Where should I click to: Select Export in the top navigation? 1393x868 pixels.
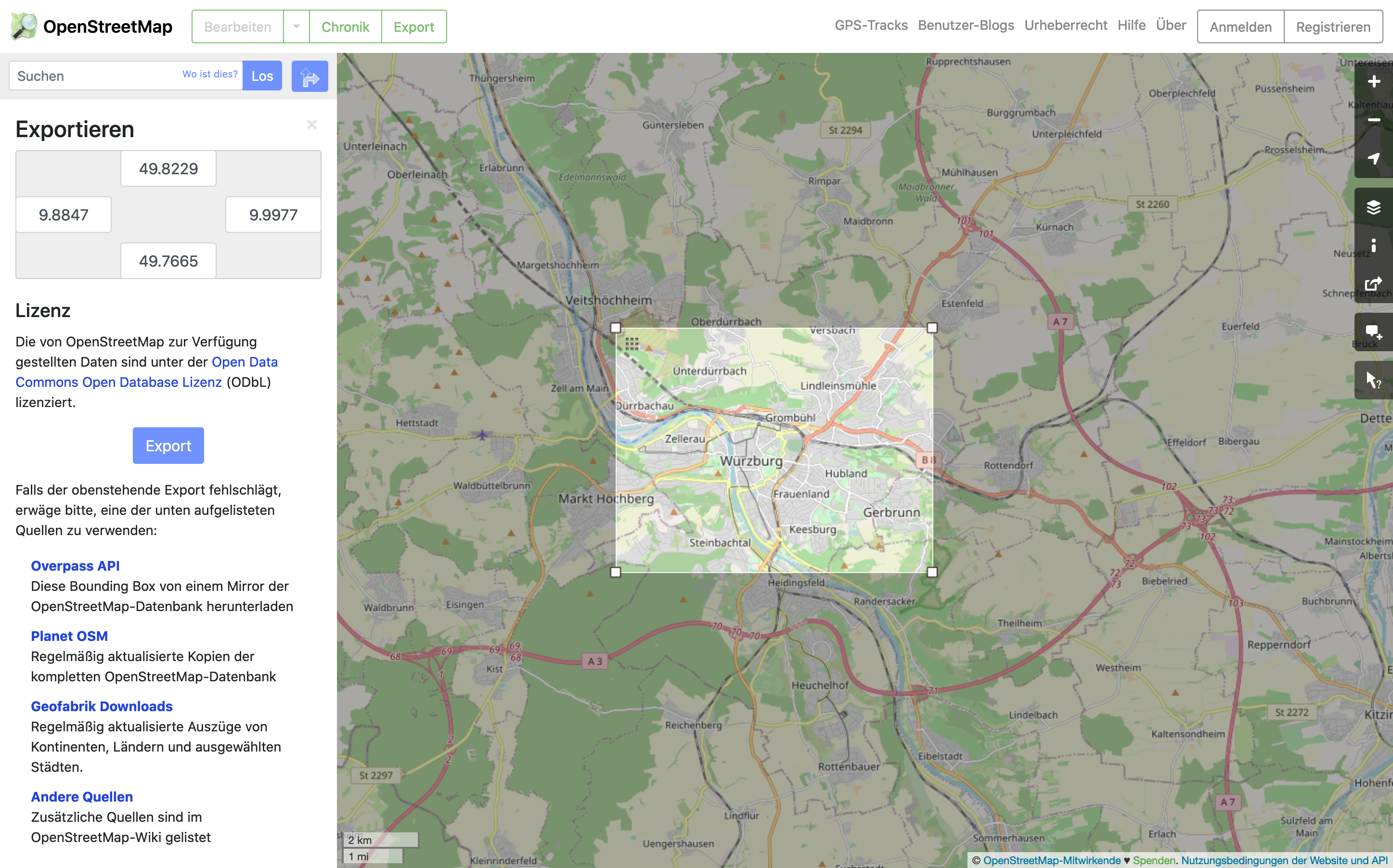(x=413, y=27)
